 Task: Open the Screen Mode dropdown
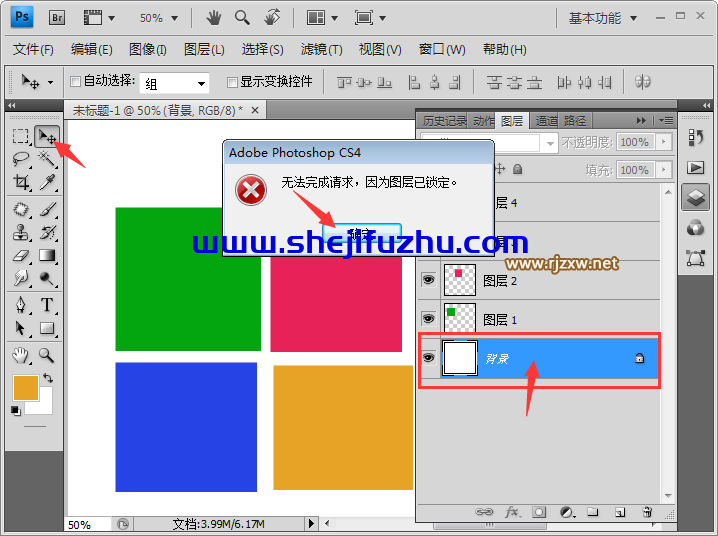coord(370,18)
